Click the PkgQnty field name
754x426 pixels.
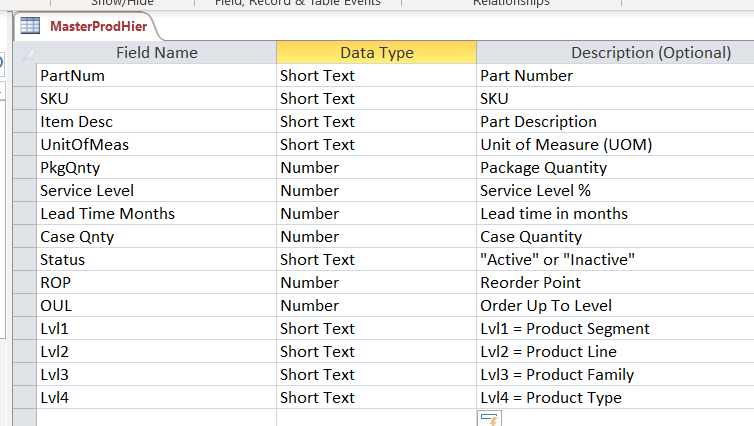(x=156, y=168)
